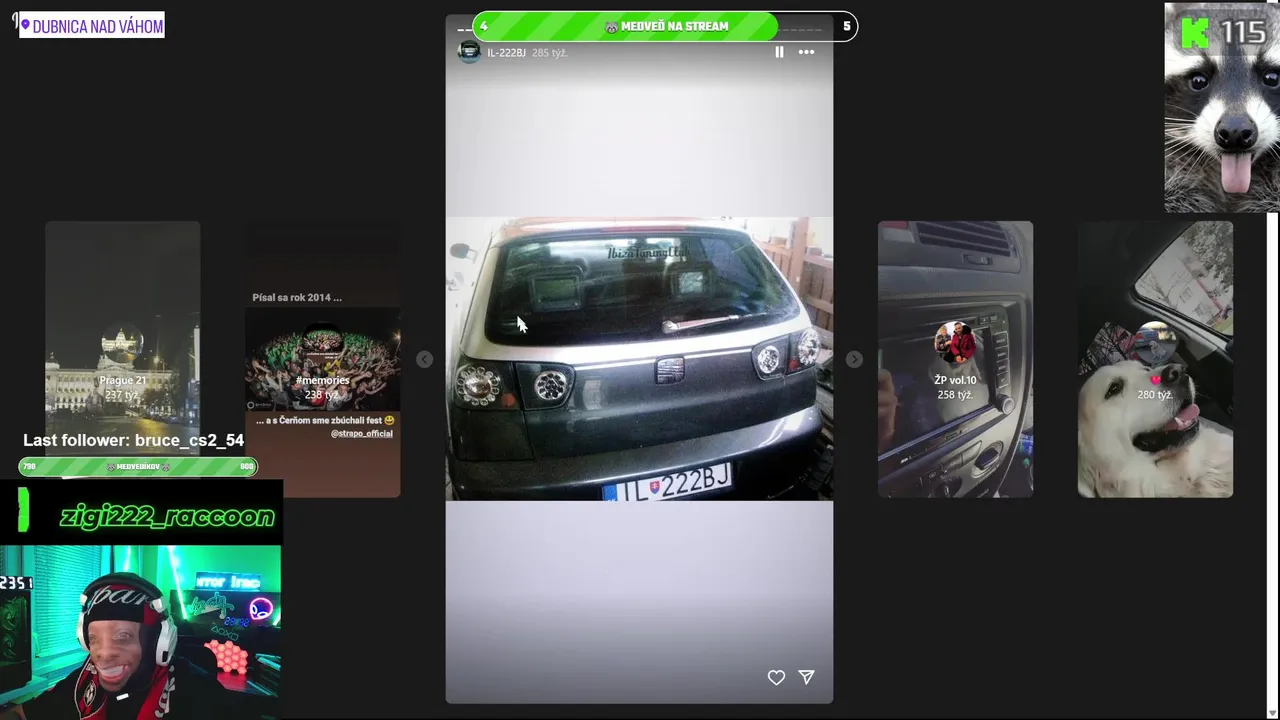Click the Písal sa rok 2014 caption
The image size is (1280, 720).
tap(297, 297)
